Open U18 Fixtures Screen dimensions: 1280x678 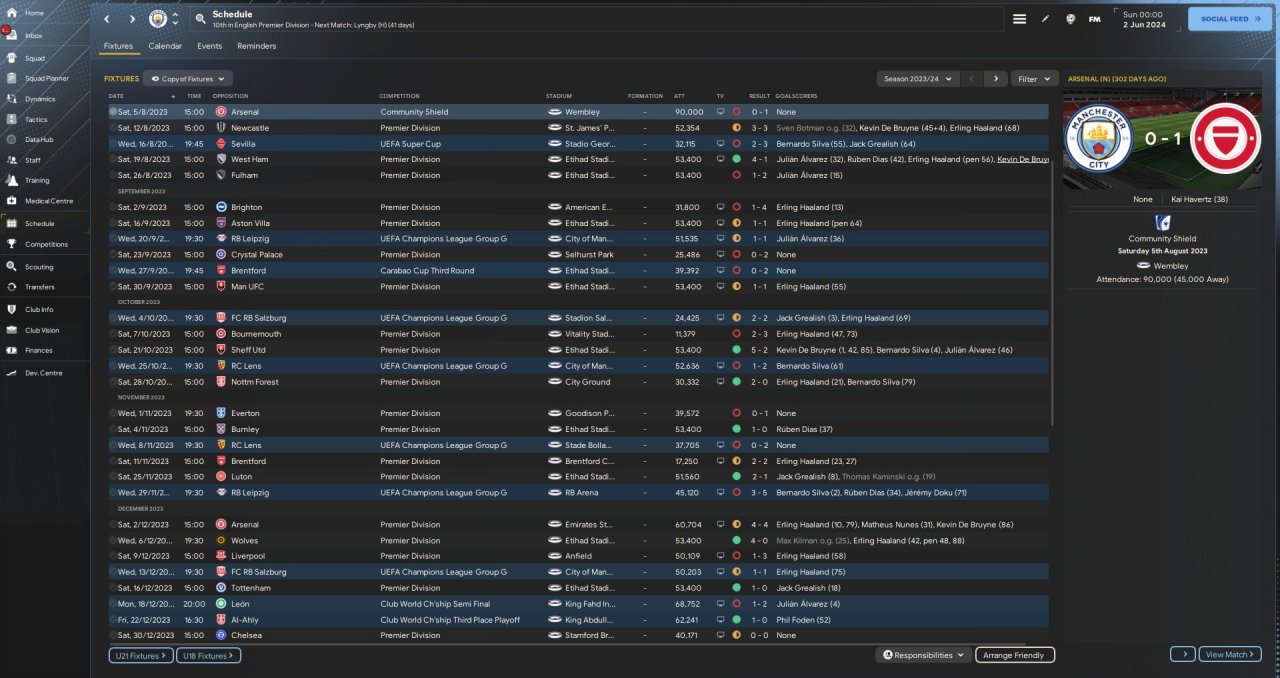[x=208, y=655]
